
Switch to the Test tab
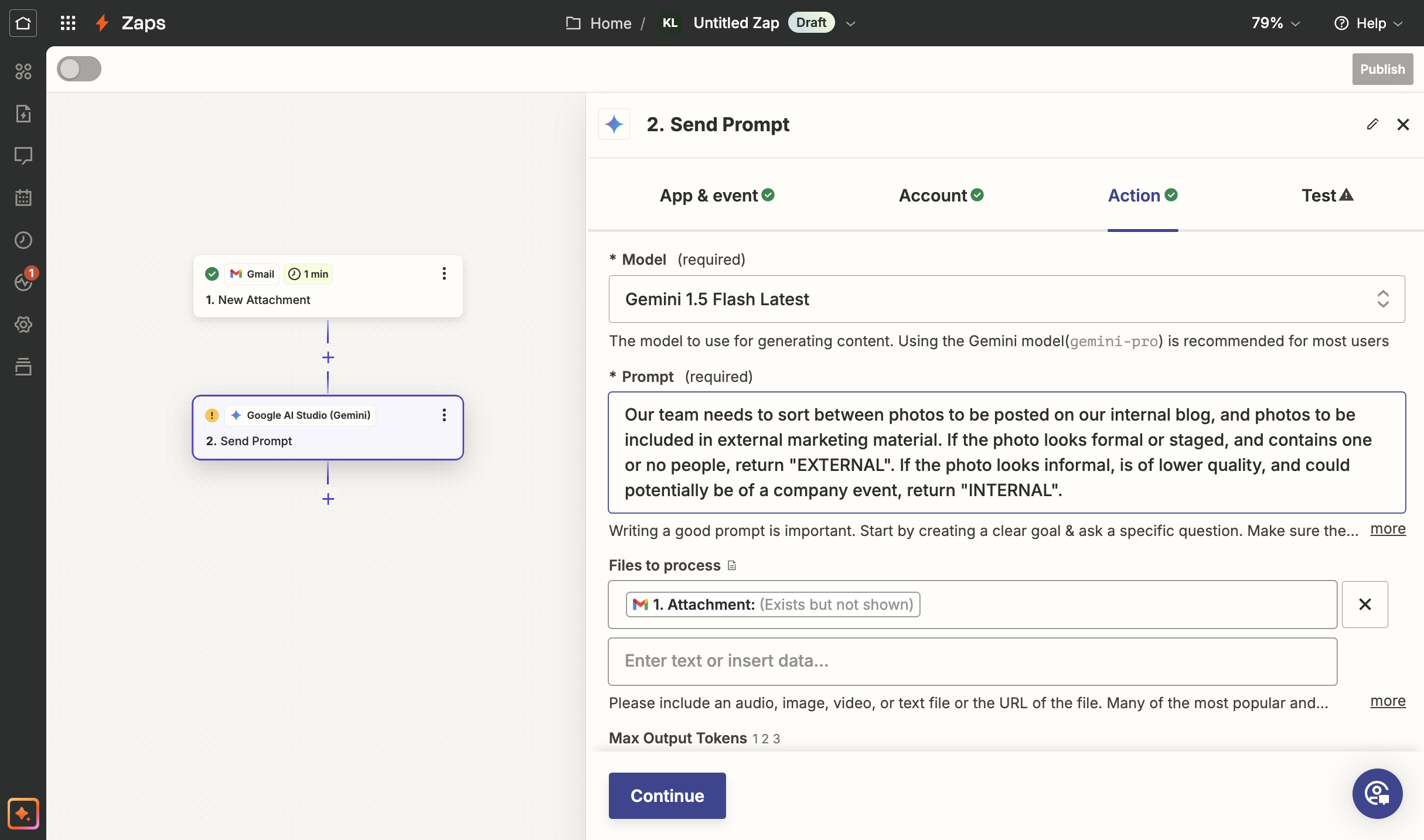(x=1327, y=195)
